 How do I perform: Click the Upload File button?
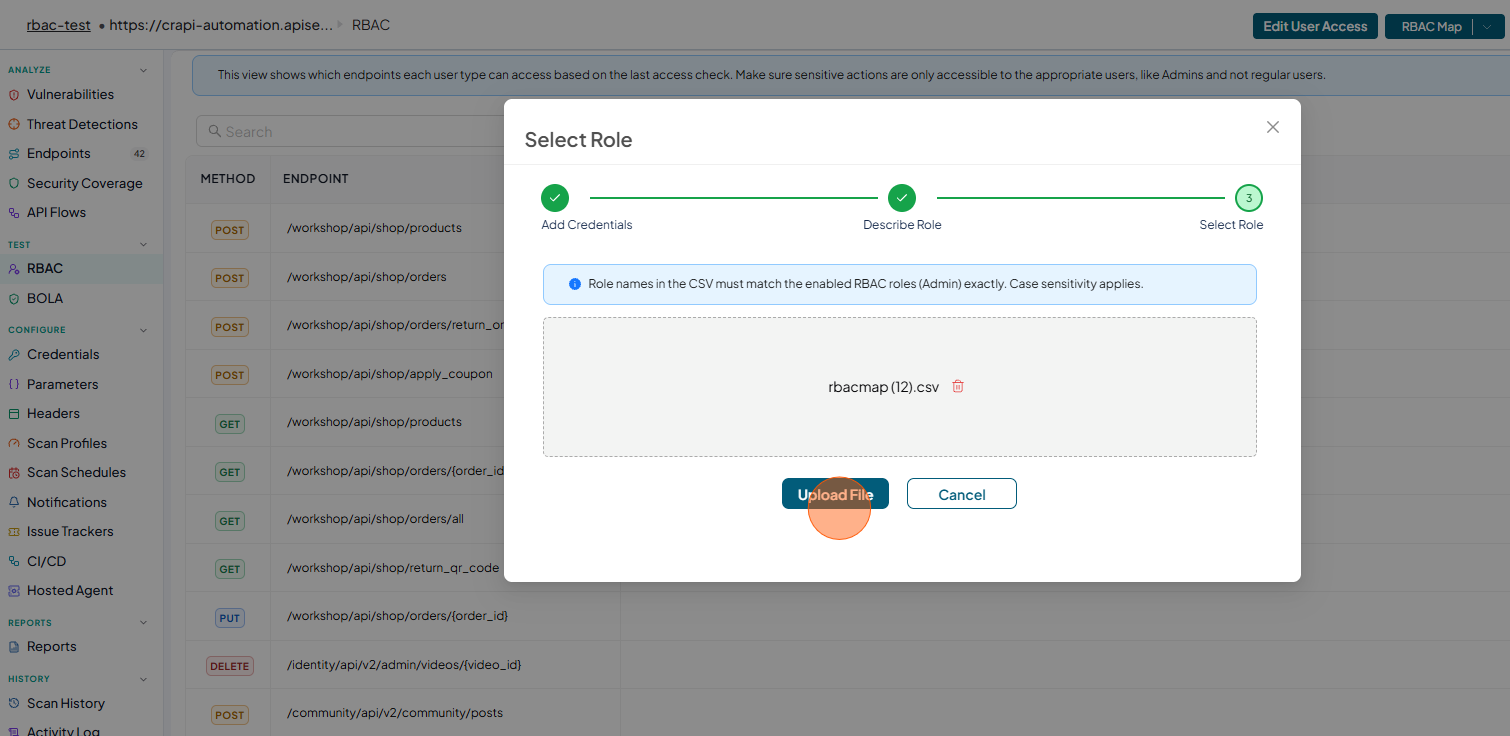[x=835, y=494]
